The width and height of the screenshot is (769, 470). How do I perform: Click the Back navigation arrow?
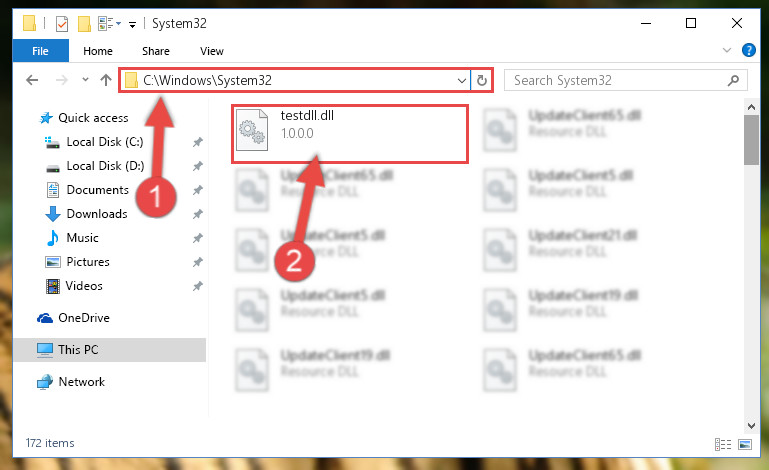pos(32,80)
